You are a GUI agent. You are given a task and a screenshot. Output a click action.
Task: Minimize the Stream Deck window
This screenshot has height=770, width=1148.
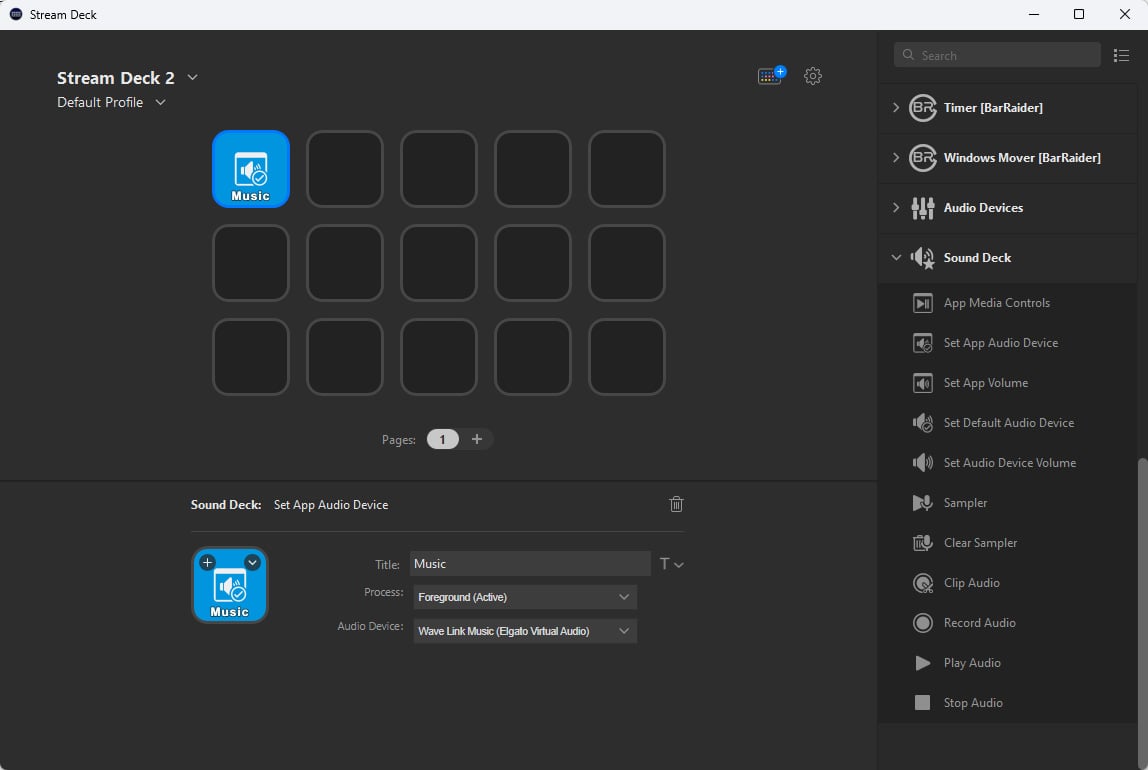[1034, 14]
